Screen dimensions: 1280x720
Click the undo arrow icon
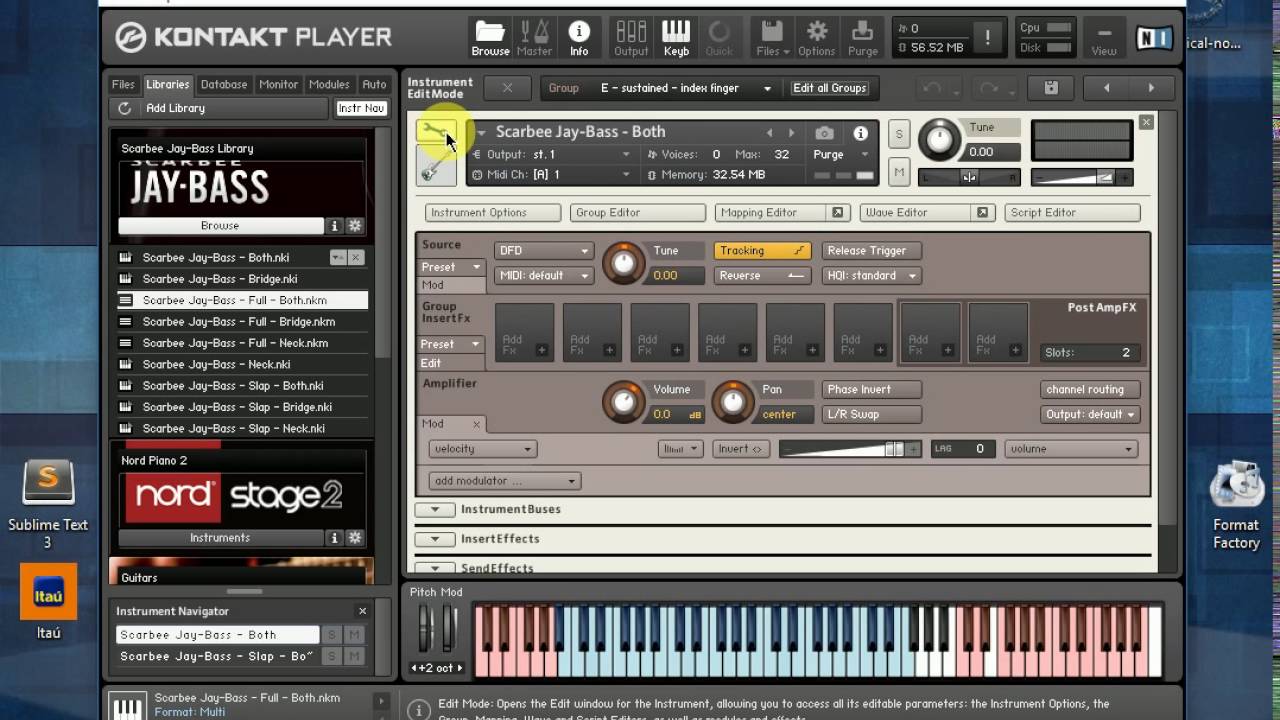point(932,88)
